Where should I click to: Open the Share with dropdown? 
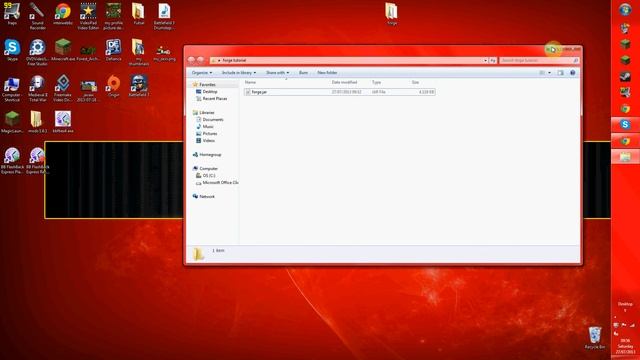277,73
